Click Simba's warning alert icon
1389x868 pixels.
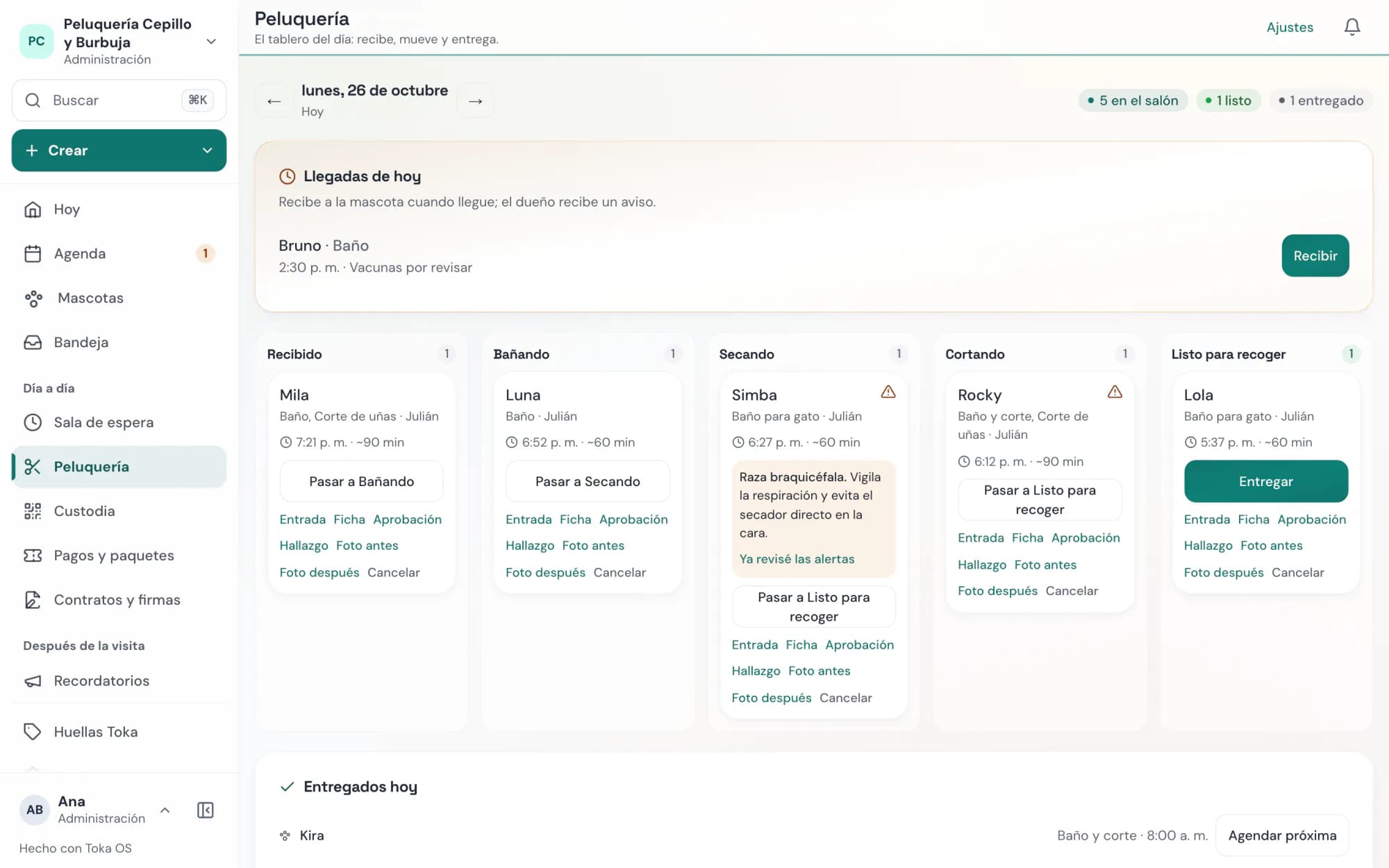(x=888, y=392)
